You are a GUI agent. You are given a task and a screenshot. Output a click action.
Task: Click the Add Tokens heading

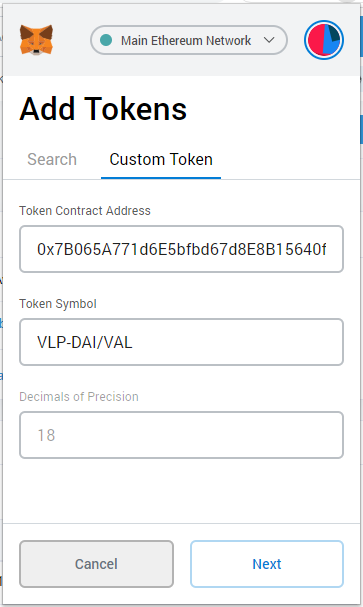[103, 109]
